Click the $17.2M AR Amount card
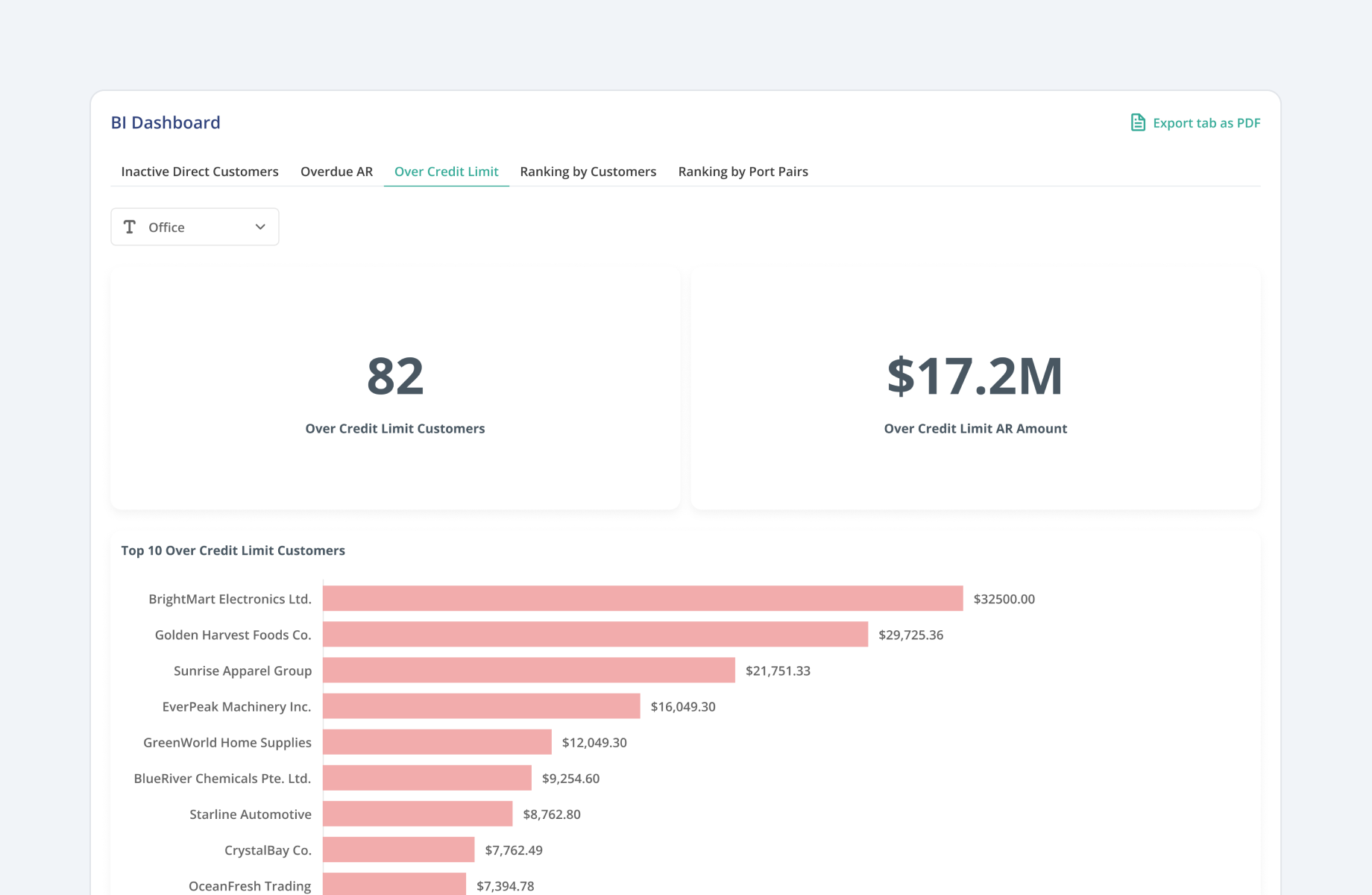This screenshot has width=1372, height=895. coord(975,388)
